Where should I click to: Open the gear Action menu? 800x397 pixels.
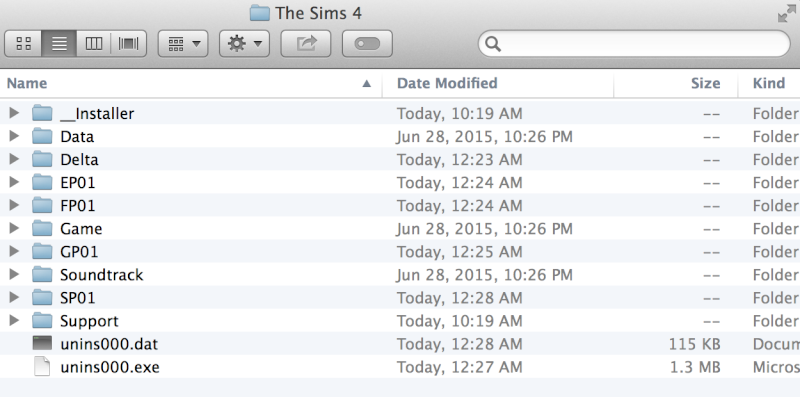(x=244, y=44)
